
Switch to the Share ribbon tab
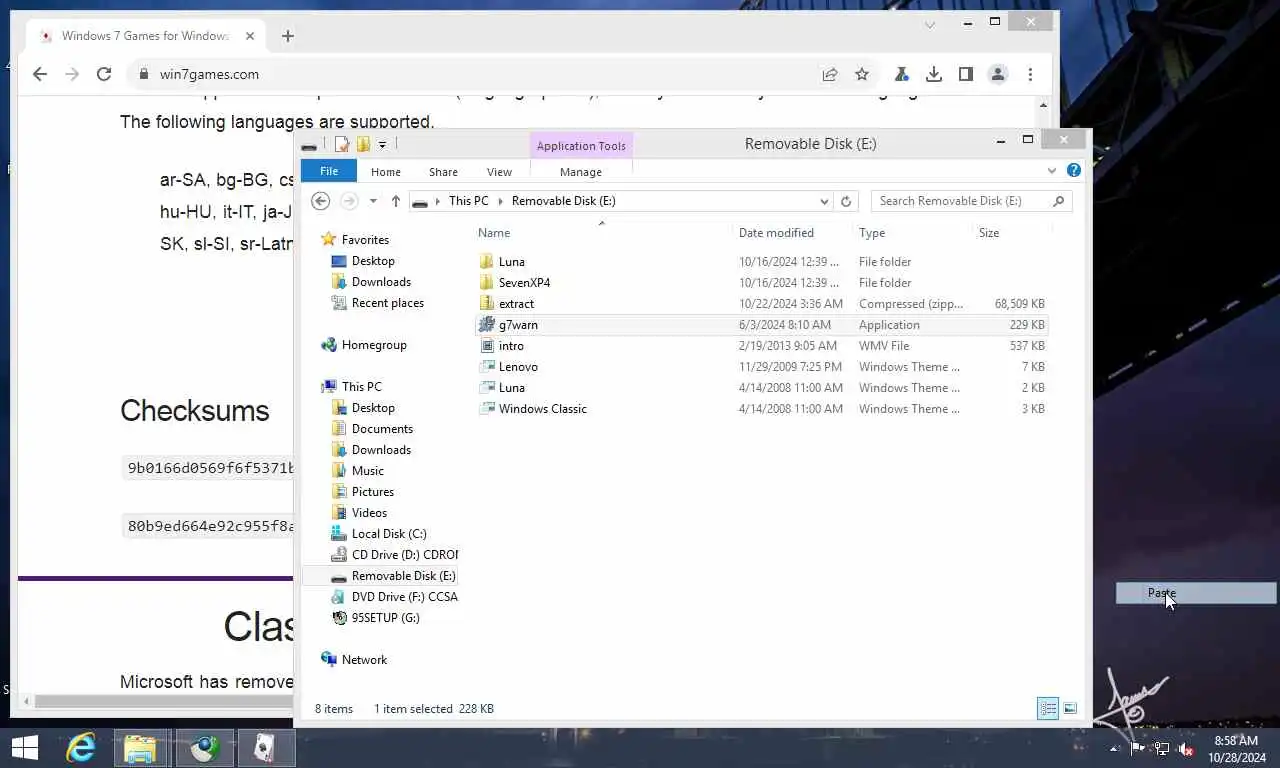click(x=443, y=172)
